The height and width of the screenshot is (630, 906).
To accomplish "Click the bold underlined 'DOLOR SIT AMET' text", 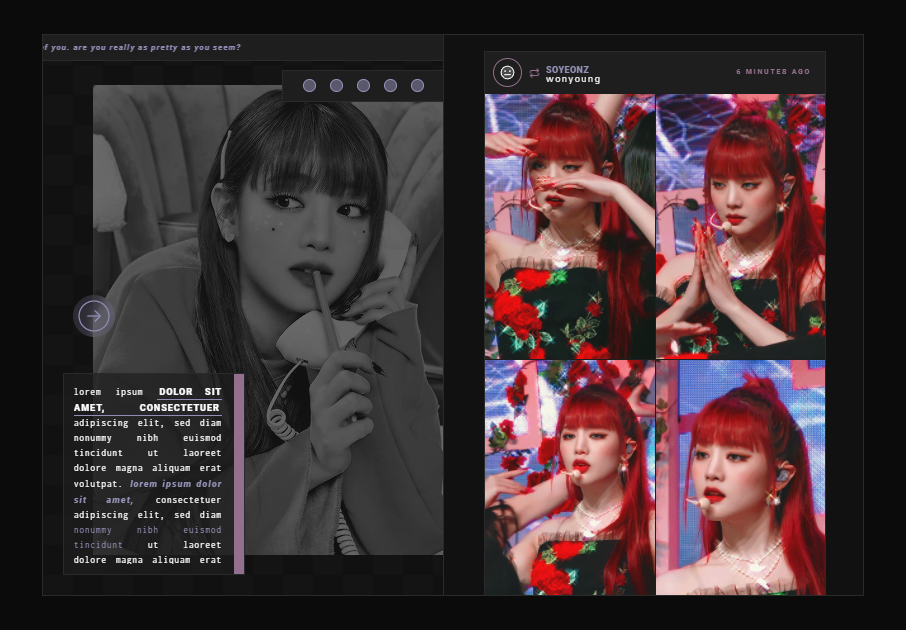I will (x=189, y=392).
